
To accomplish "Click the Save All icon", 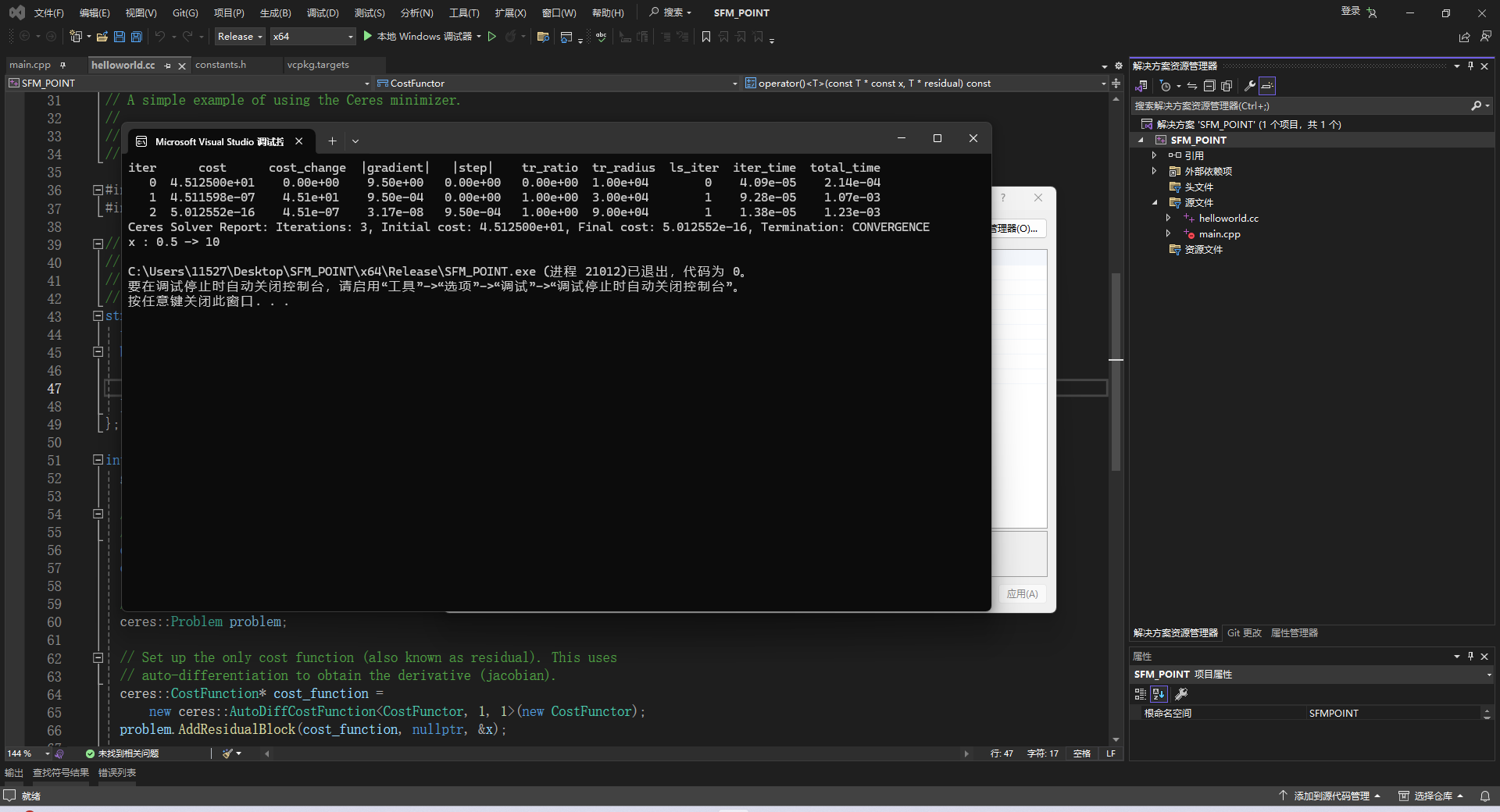I will (135, 37).
